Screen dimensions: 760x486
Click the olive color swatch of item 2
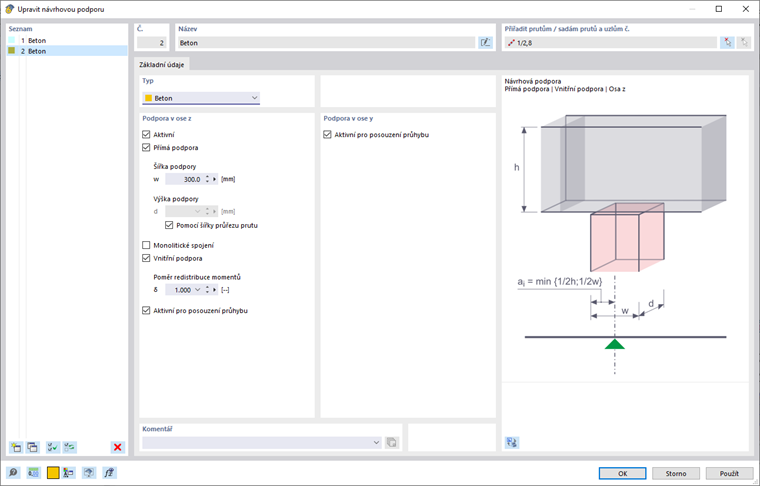12,50
